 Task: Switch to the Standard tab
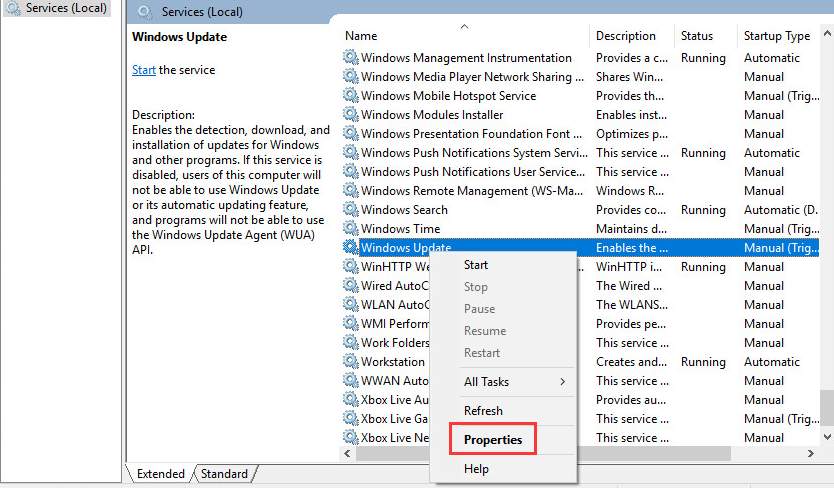click(x=224, y=473)
